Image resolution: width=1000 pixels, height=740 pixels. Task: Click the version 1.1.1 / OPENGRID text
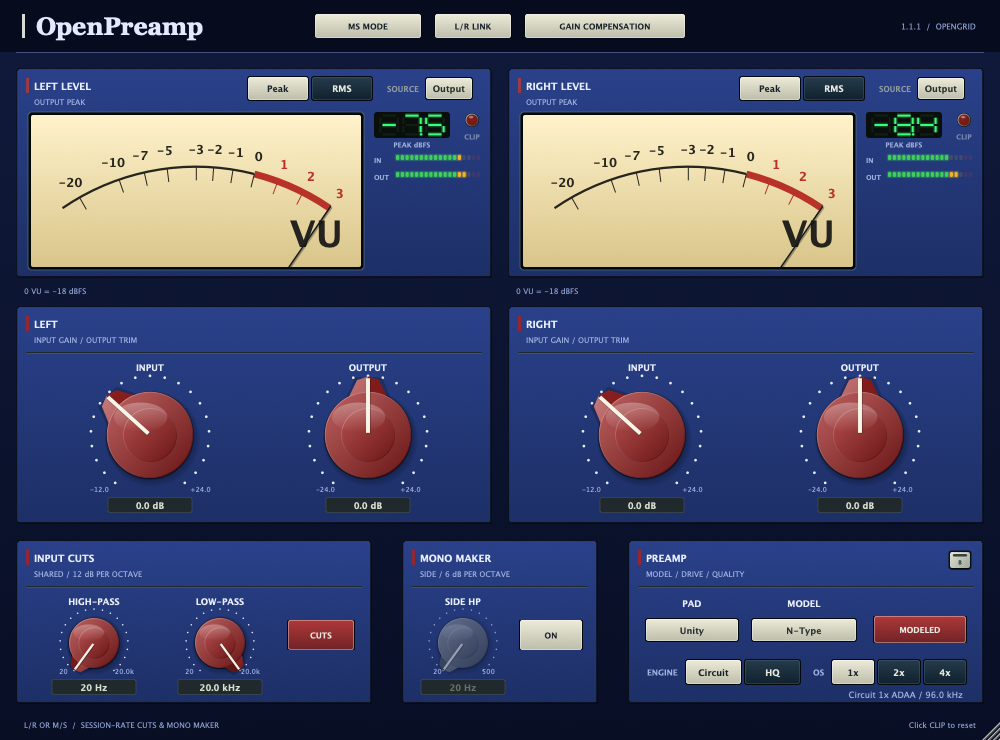tap(938, 27)
